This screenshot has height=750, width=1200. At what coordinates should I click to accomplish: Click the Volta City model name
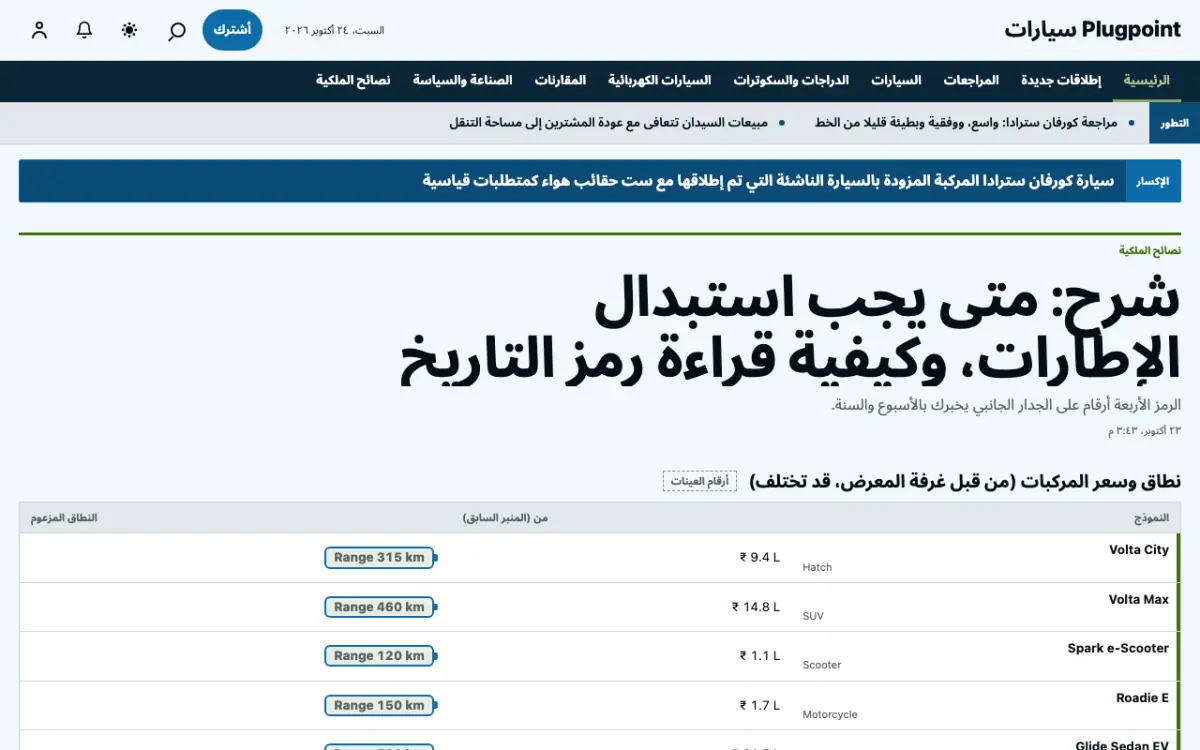tap(1139, 550)
